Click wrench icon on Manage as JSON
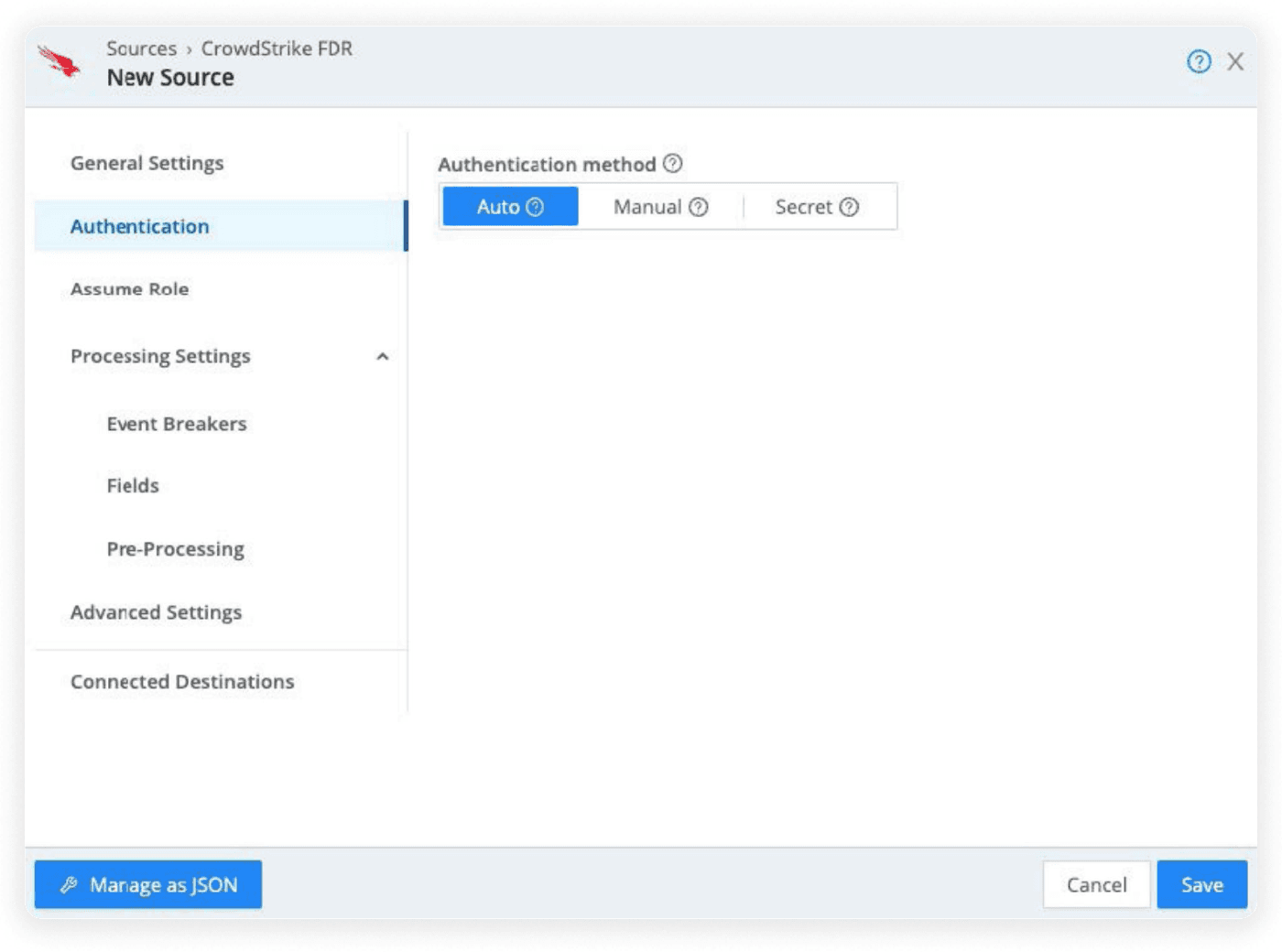 [x=69, y=884]
